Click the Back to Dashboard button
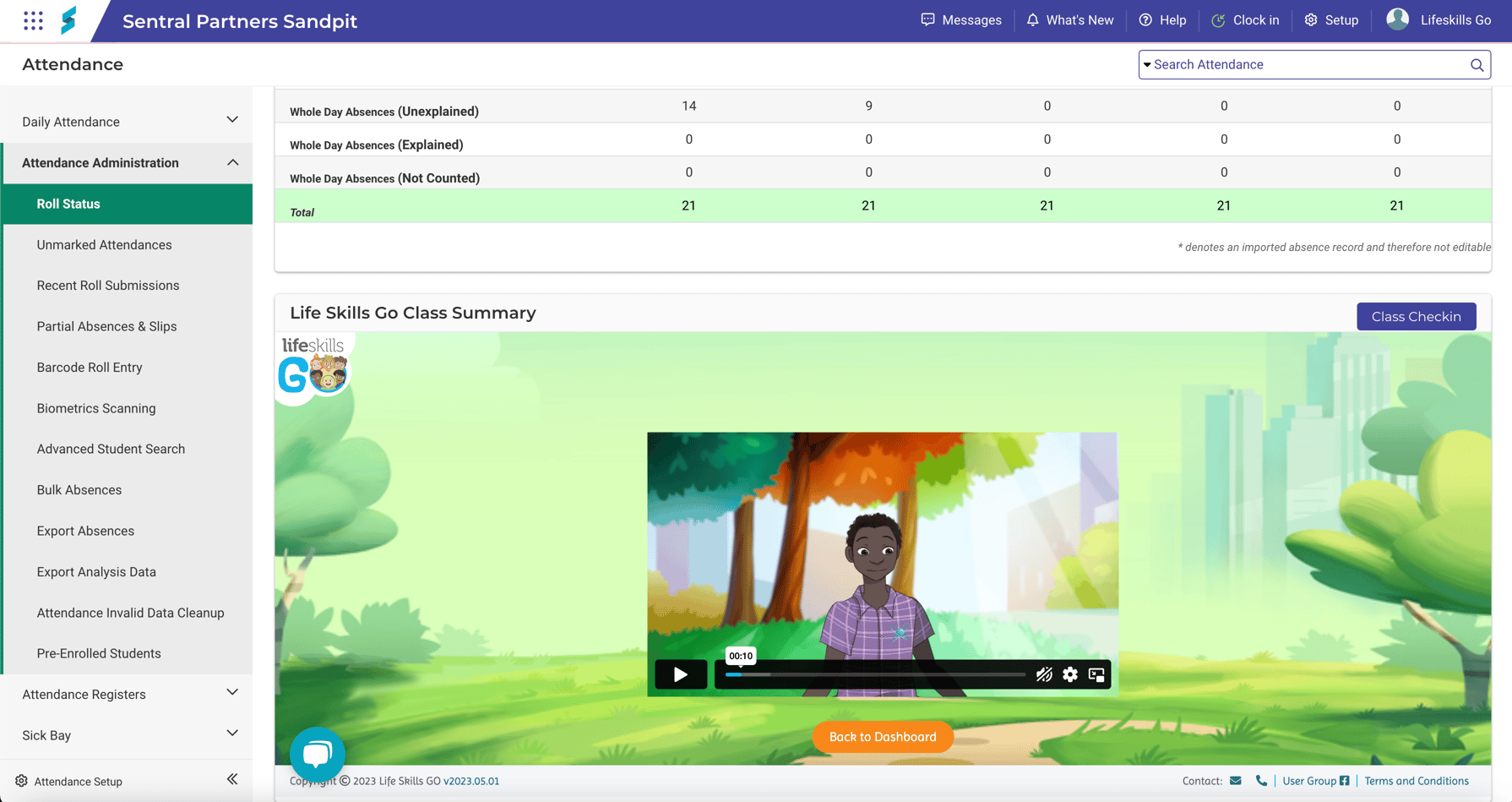This screenshot has height=802, width=1512. pyautogui.click(x=883, y=737)
